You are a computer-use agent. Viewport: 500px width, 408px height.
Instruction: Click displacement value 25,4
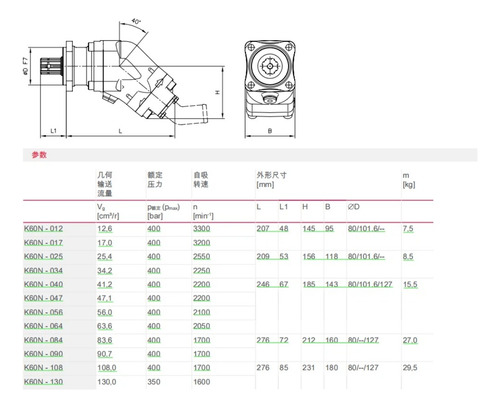[105, 257]
